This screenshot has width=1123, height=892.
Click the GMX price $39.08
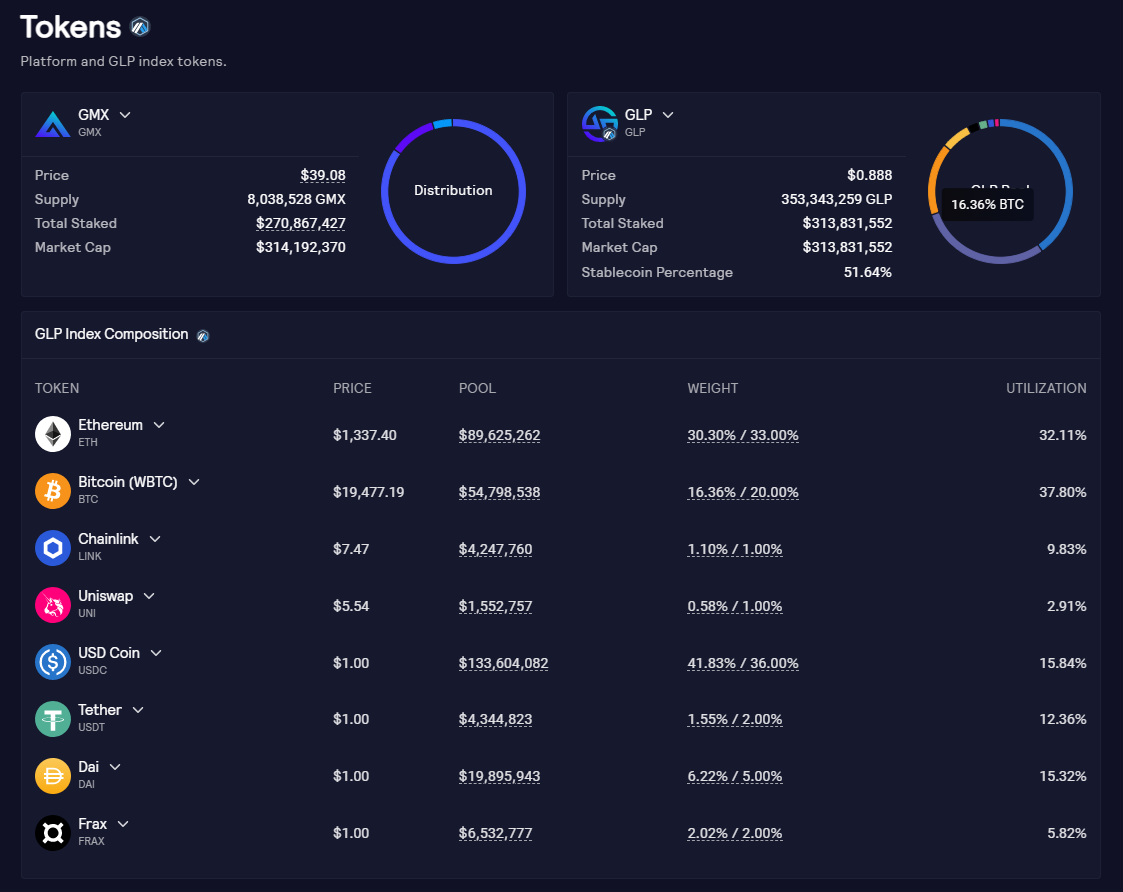point(323,176)
